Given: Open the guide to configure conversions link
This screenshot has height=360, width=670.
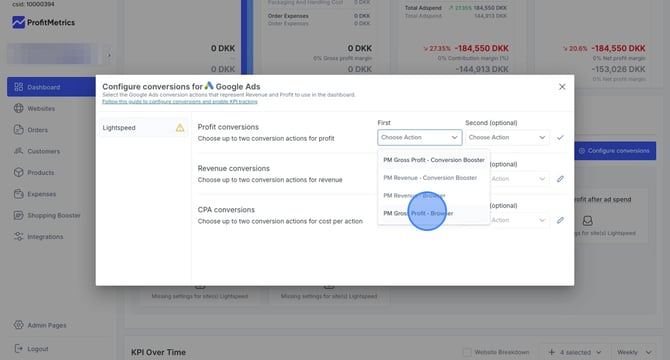Looking at the screenshot, I should (x=179, y=102).
